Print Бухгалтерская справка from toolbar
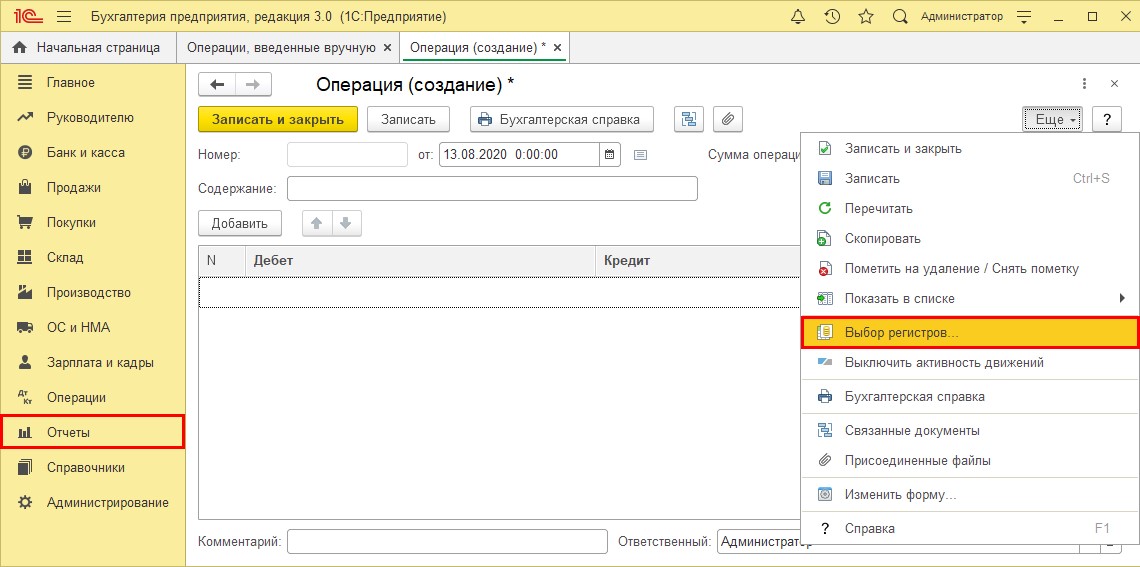Image resolution: width=1140 pixels, height=567 pixels. (x=561, y=119)
